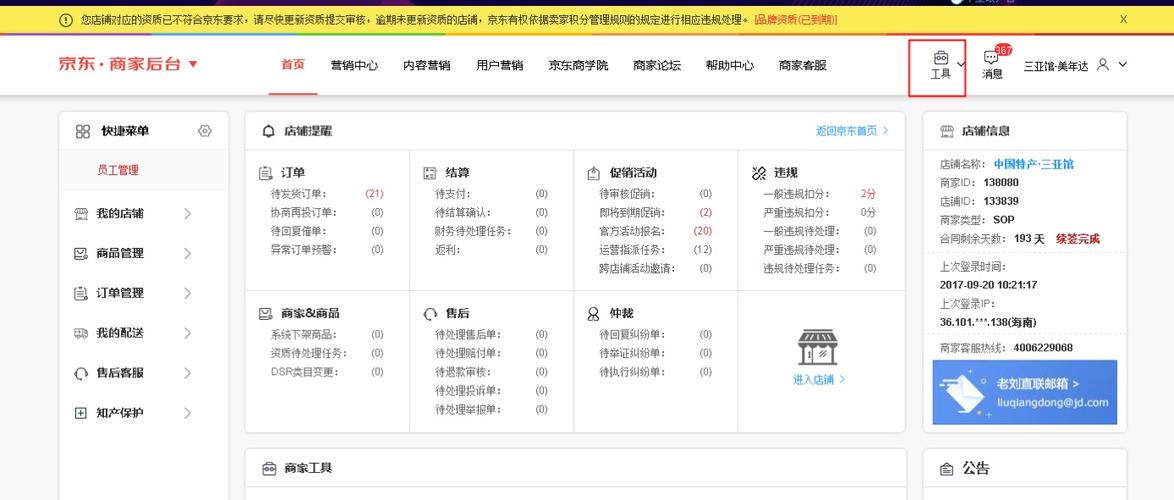1174x500 pixels.
Task: Click 官方活动报名 count (20)
Action: (702, 231)
